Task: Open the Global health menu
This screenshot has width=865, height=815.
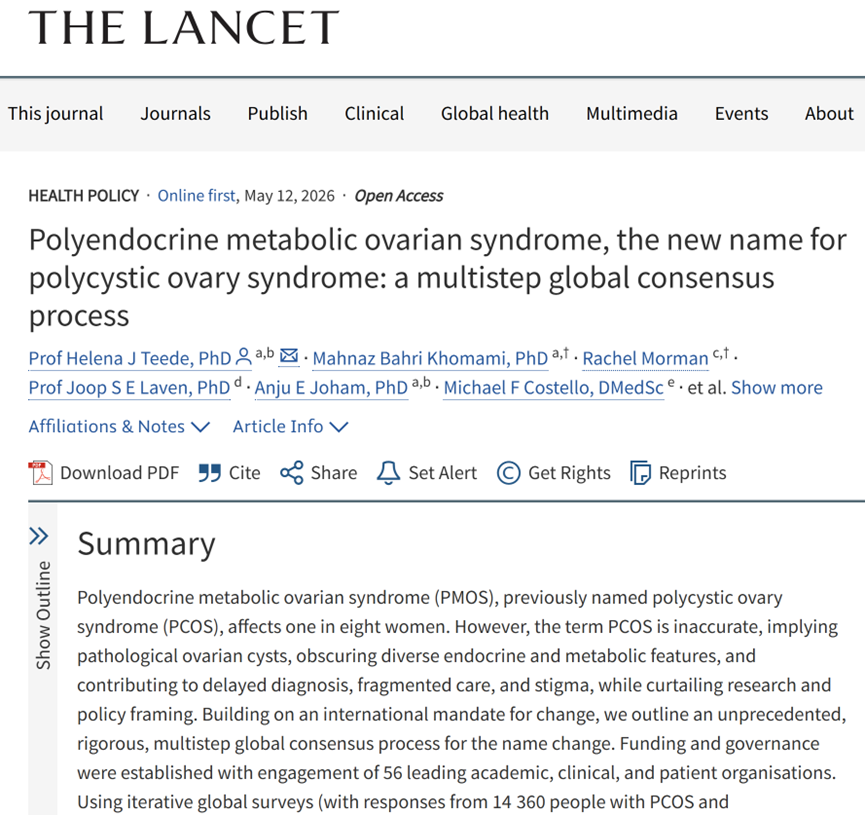Action: coord(495,114)
